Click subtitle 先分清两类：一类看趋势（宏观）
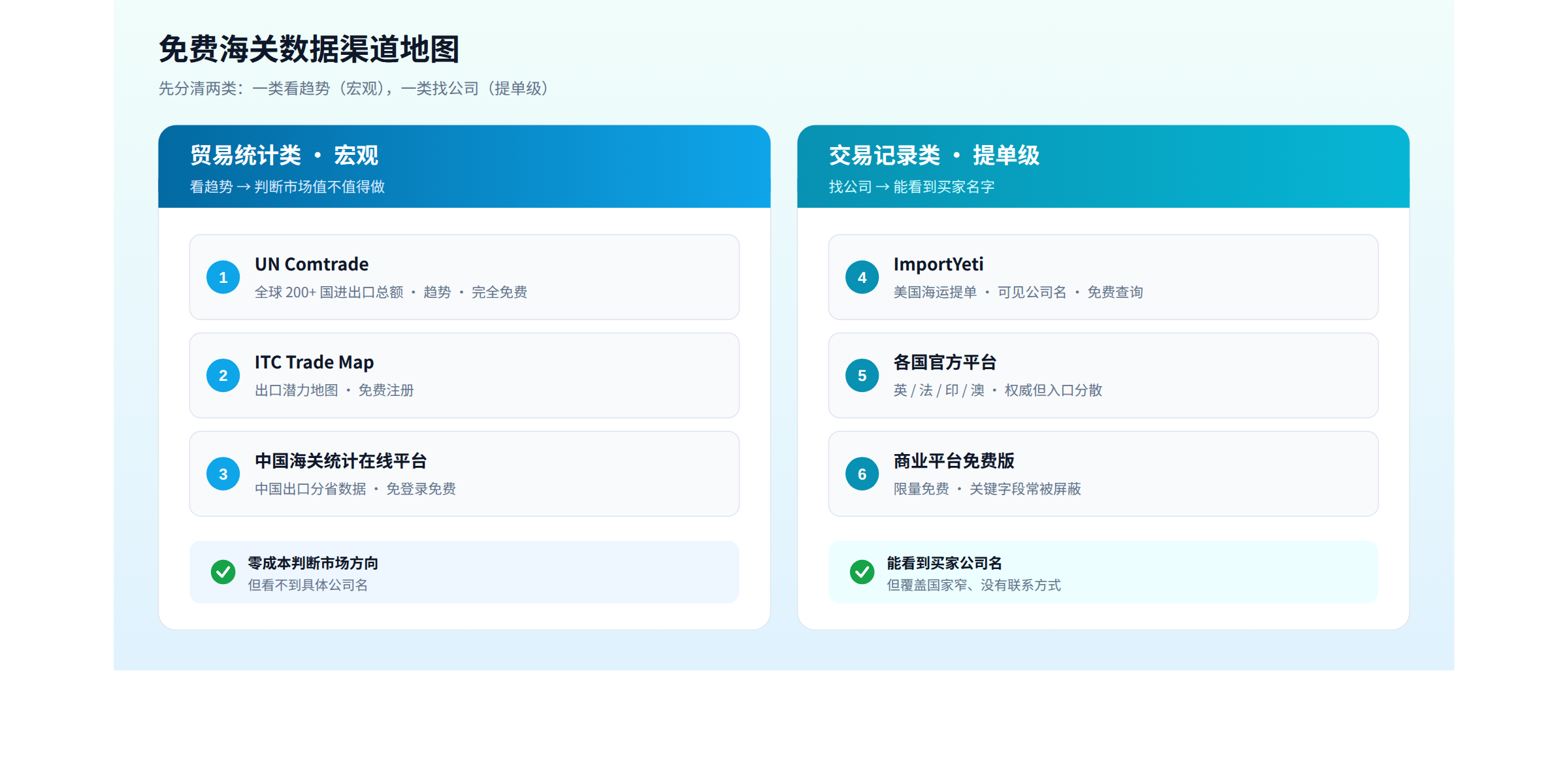1568x784 pixels. 276,88
